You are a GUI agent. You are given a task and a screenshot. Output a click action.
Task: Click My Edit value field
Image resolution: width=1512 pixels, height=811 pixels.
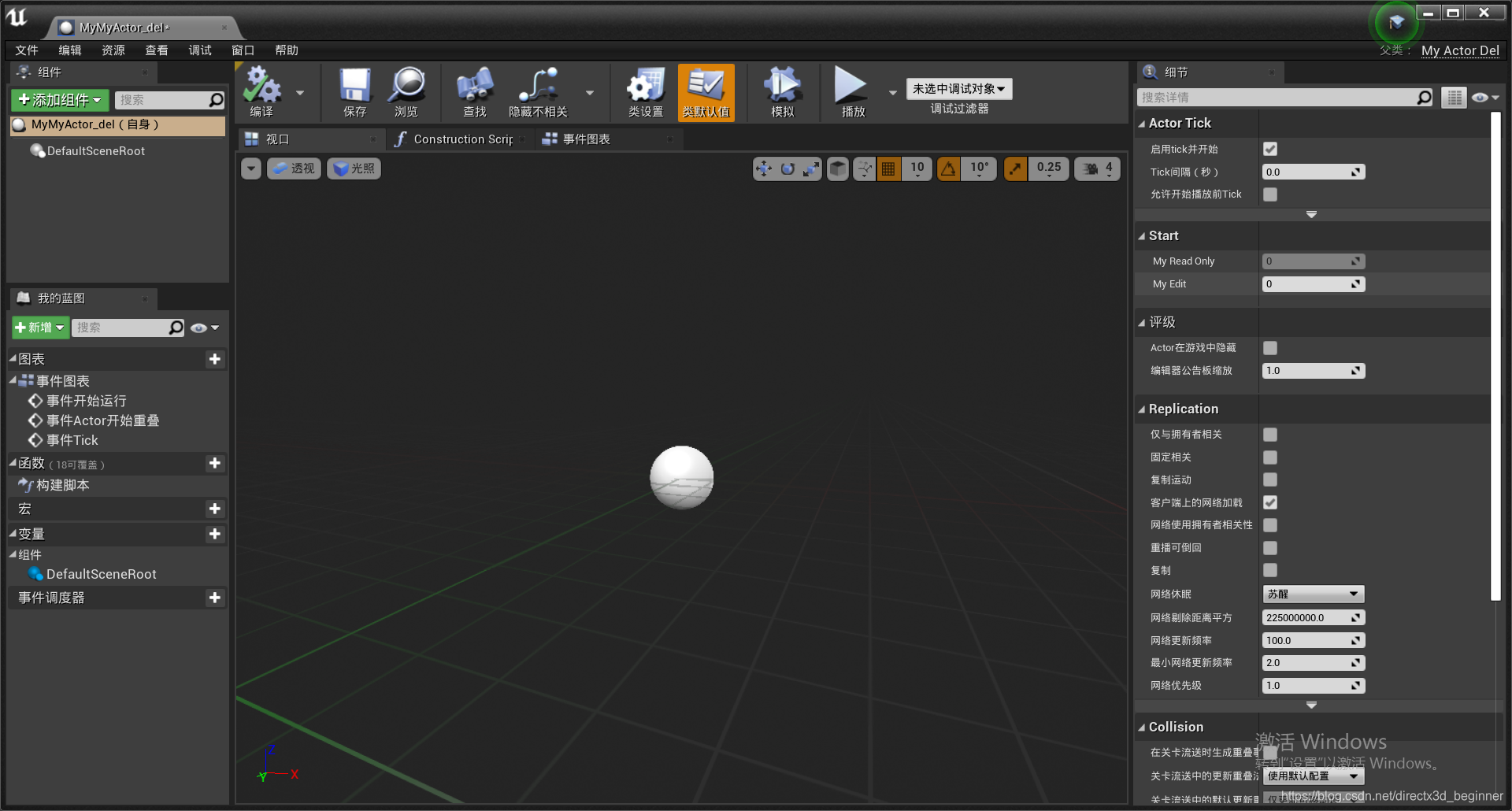1313,284
